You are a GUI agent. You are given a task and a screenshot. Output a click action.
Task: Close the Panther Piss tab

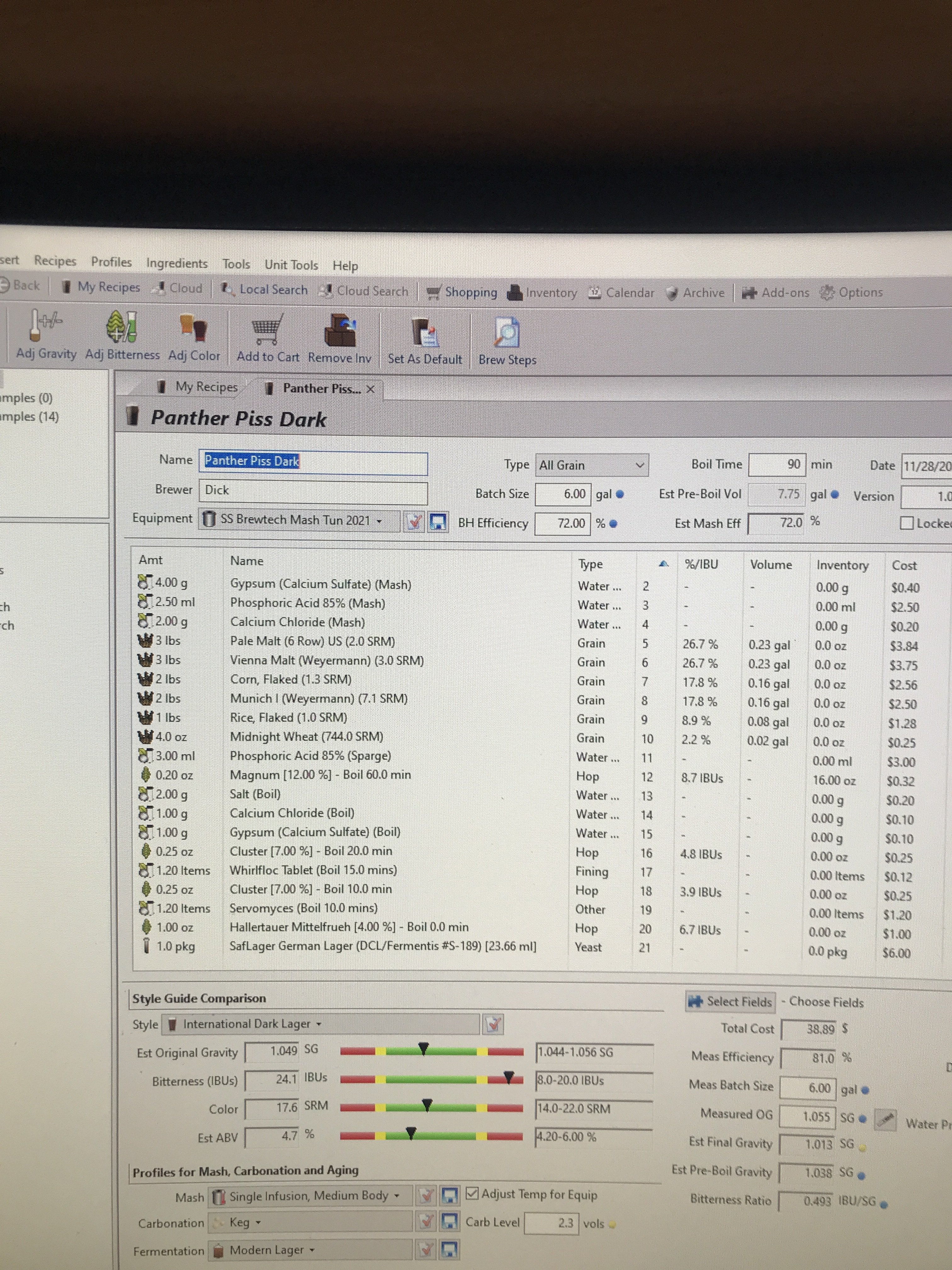pos(371,389)
